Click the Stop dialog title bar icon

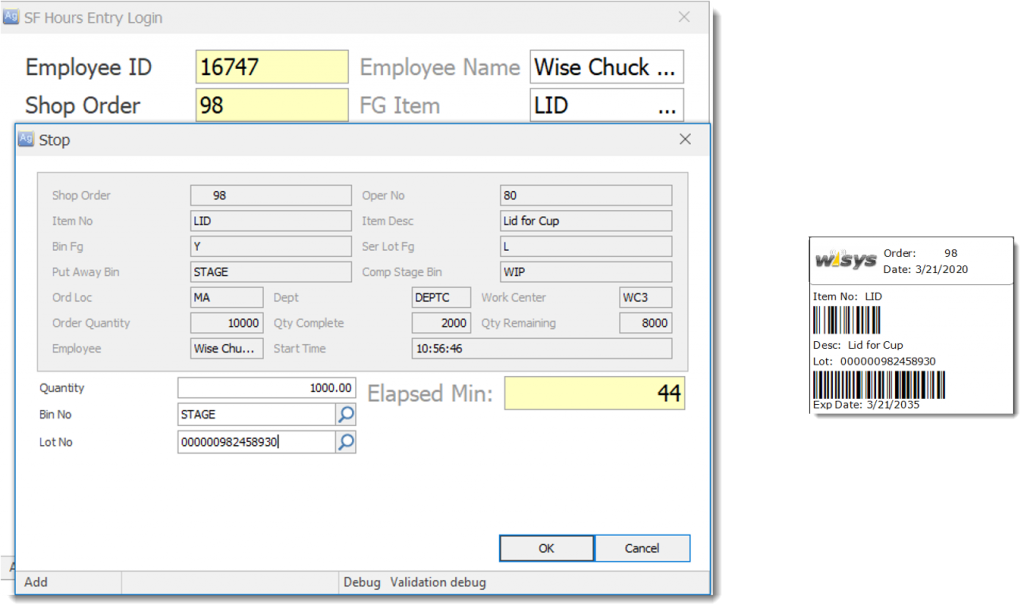27,140
